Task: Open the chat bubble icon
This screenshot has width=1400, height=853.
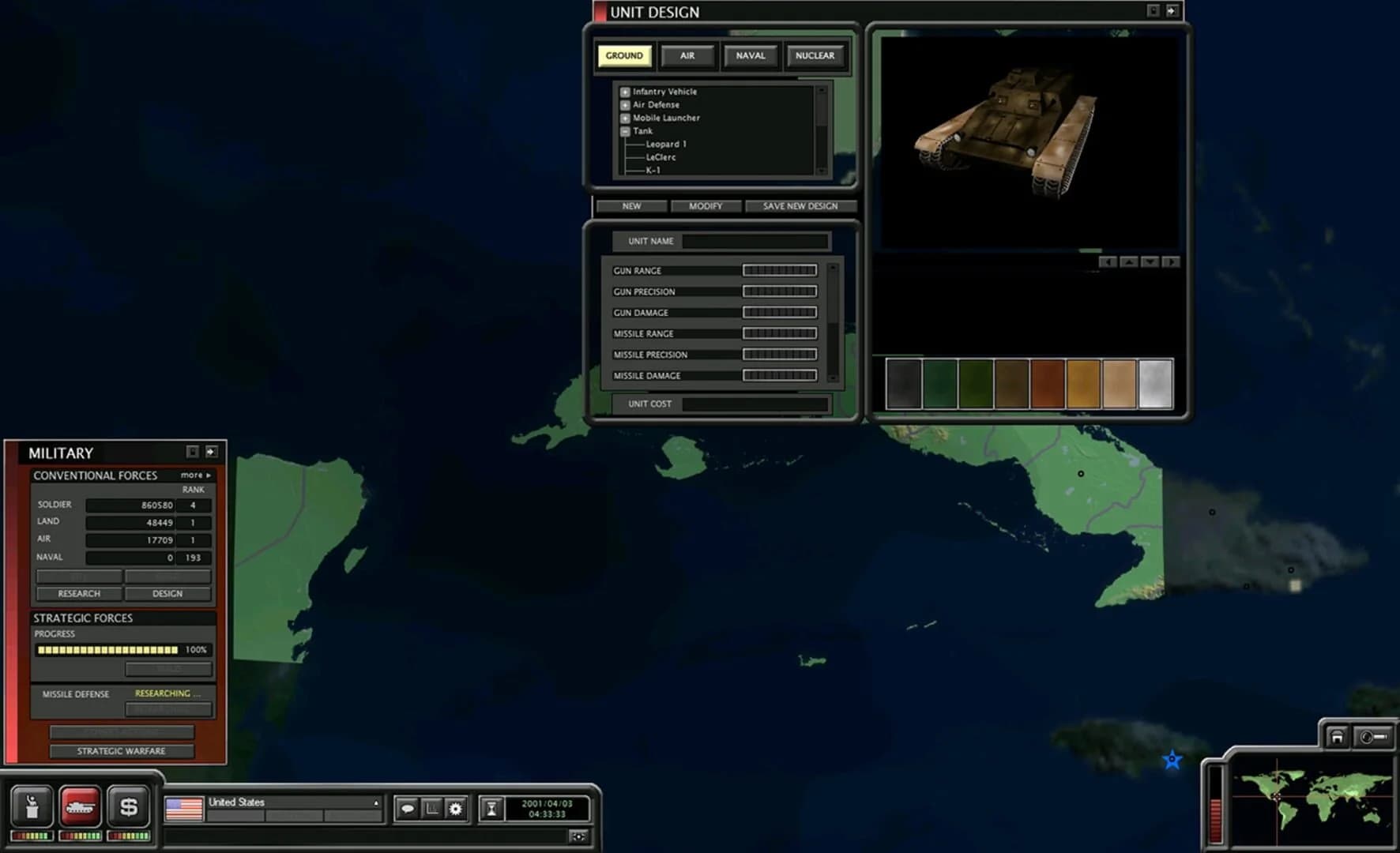Action: coord(406,808)
